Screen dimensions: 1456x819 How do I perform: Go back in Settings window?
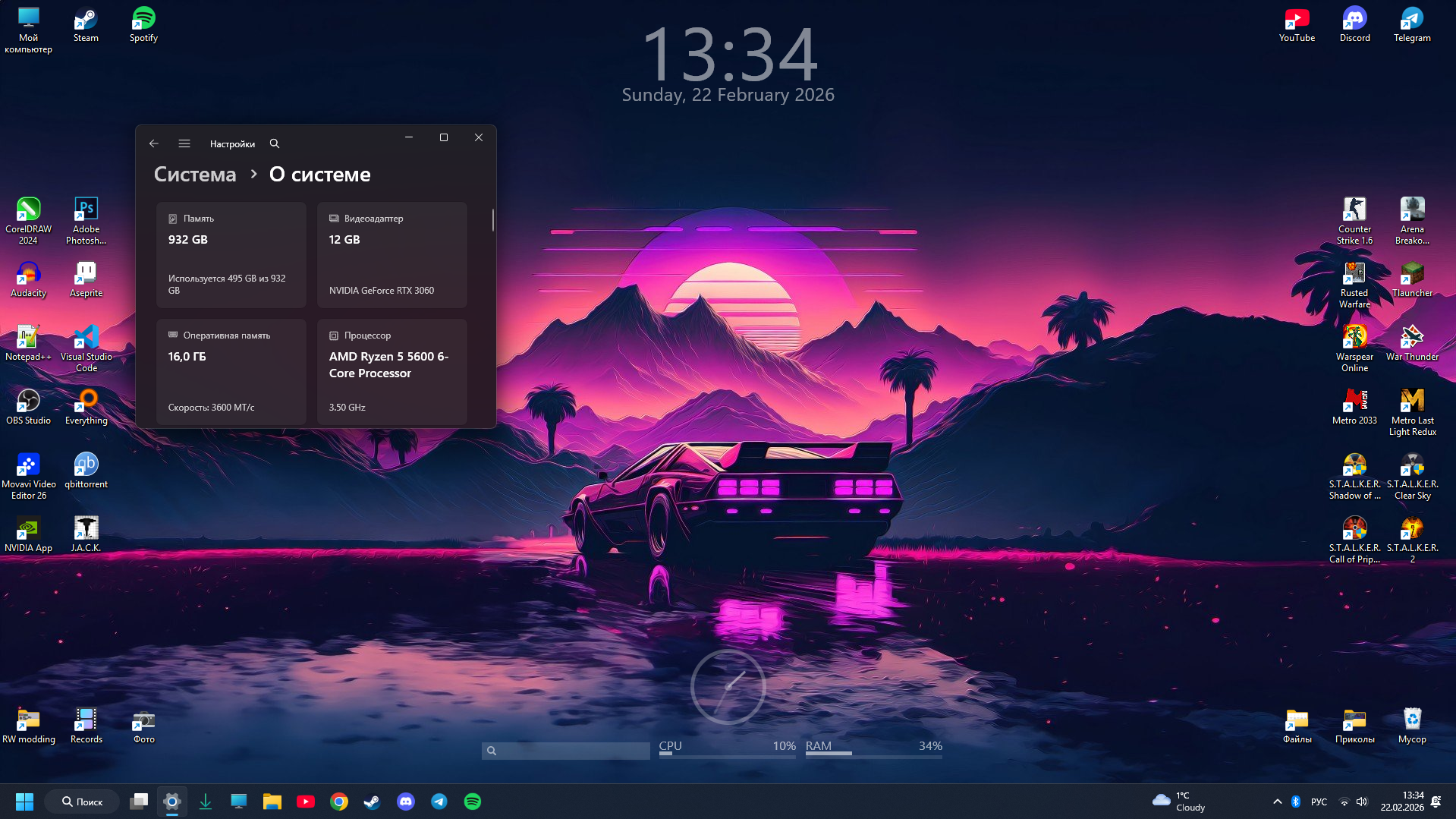(154, 143)
